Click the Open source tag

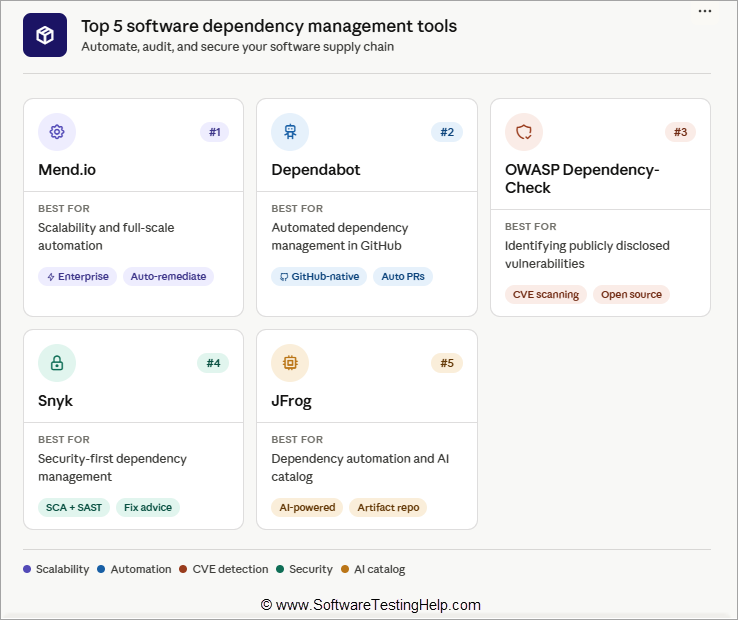tap(631, 295)
